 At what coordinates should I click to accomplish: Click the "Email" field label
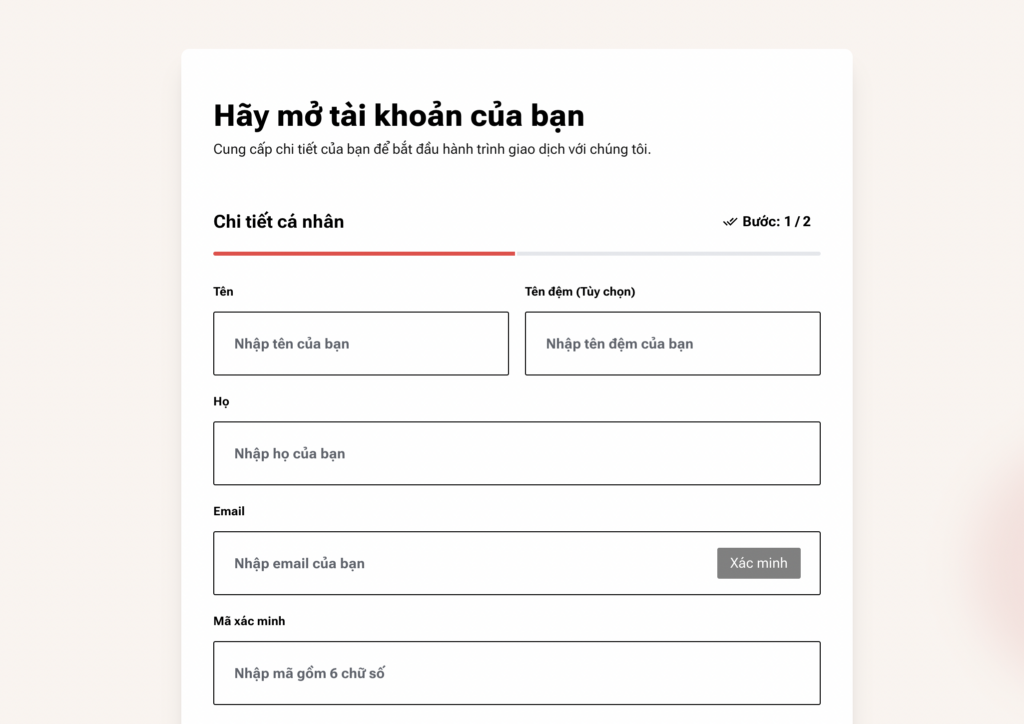pos(229,511)
